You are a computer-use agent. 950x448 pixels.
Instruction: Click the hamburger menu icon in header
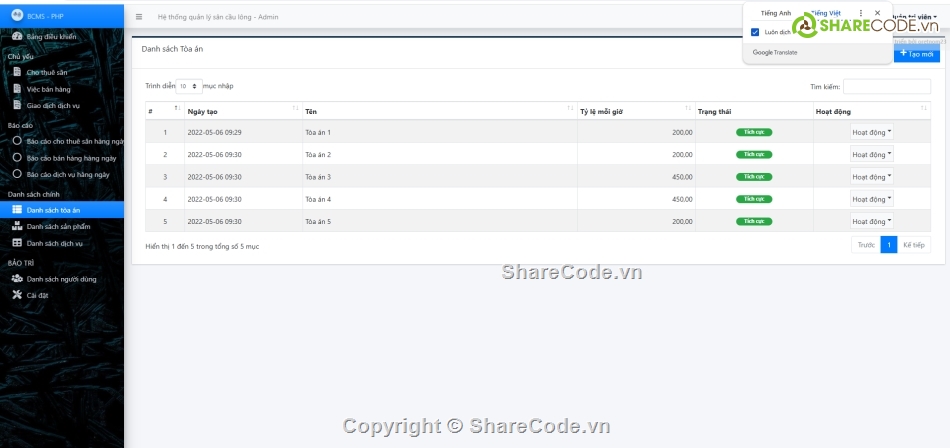point(138,17)
